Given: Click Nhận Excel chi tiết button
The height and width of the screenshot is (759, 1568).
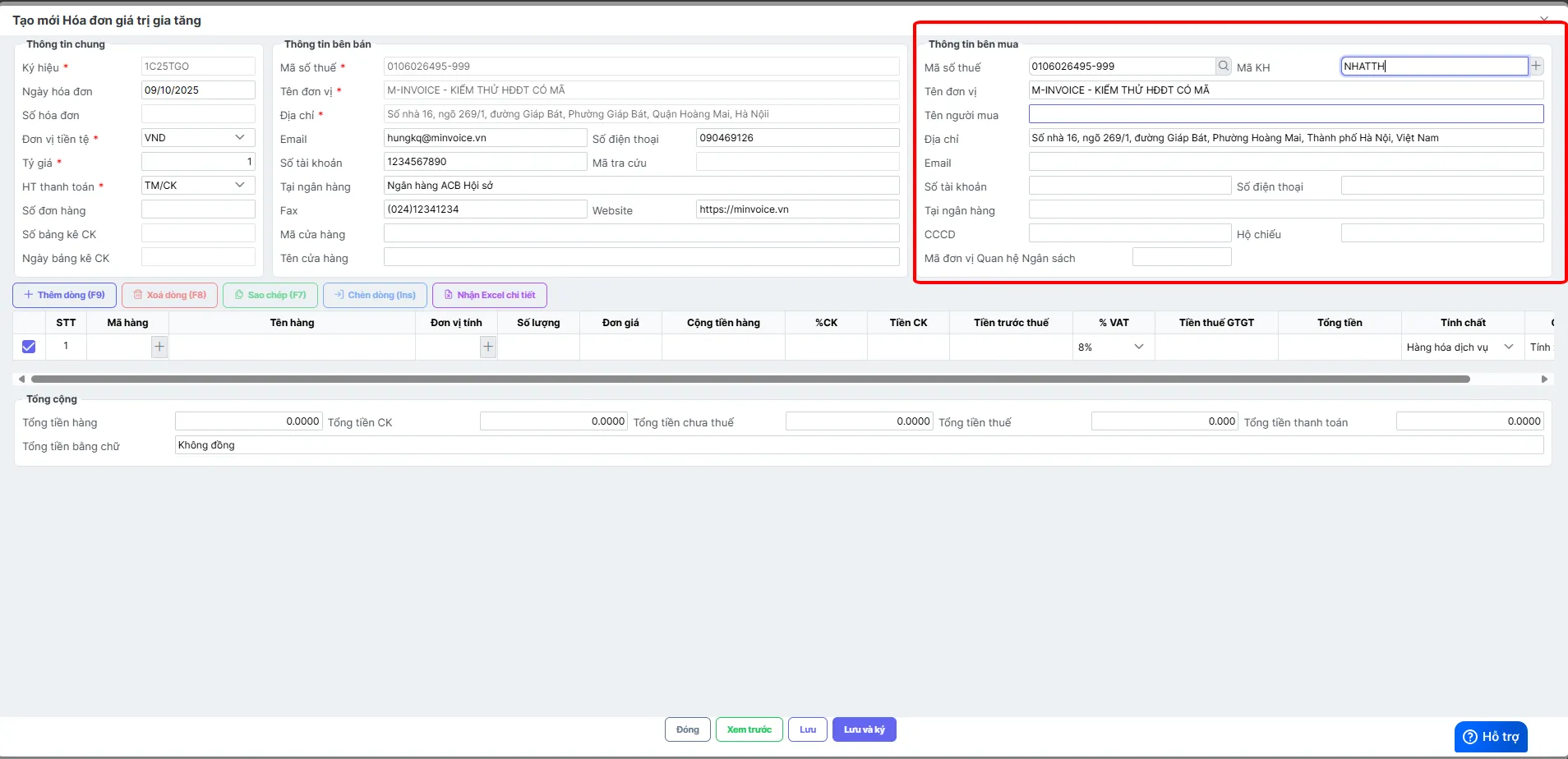Looking at the screenshot, I should point(489,295).
